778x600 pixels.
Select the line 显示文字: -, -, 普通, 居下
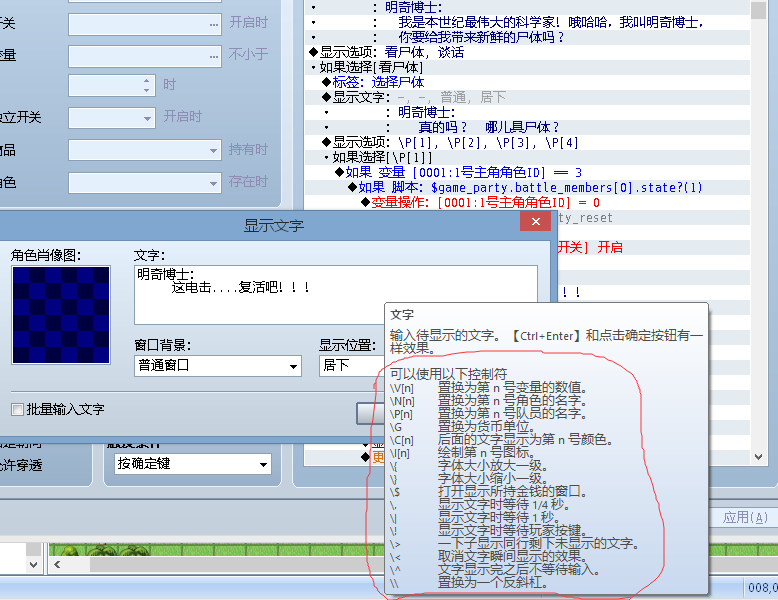click(x=527, y=97)
